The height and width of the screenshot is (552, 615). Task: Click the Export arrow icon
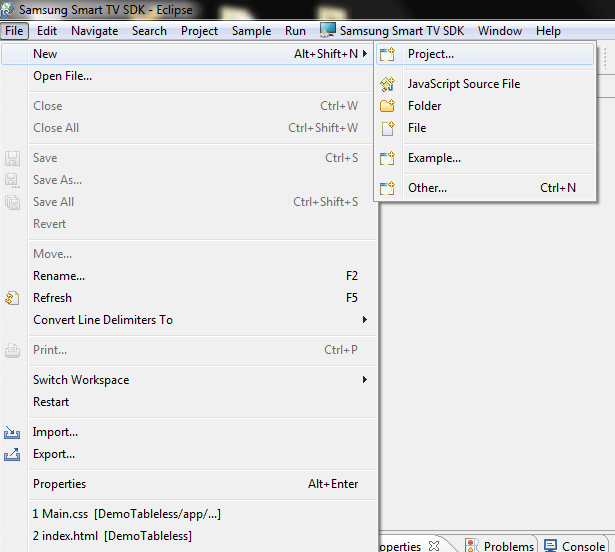point(12,454)
